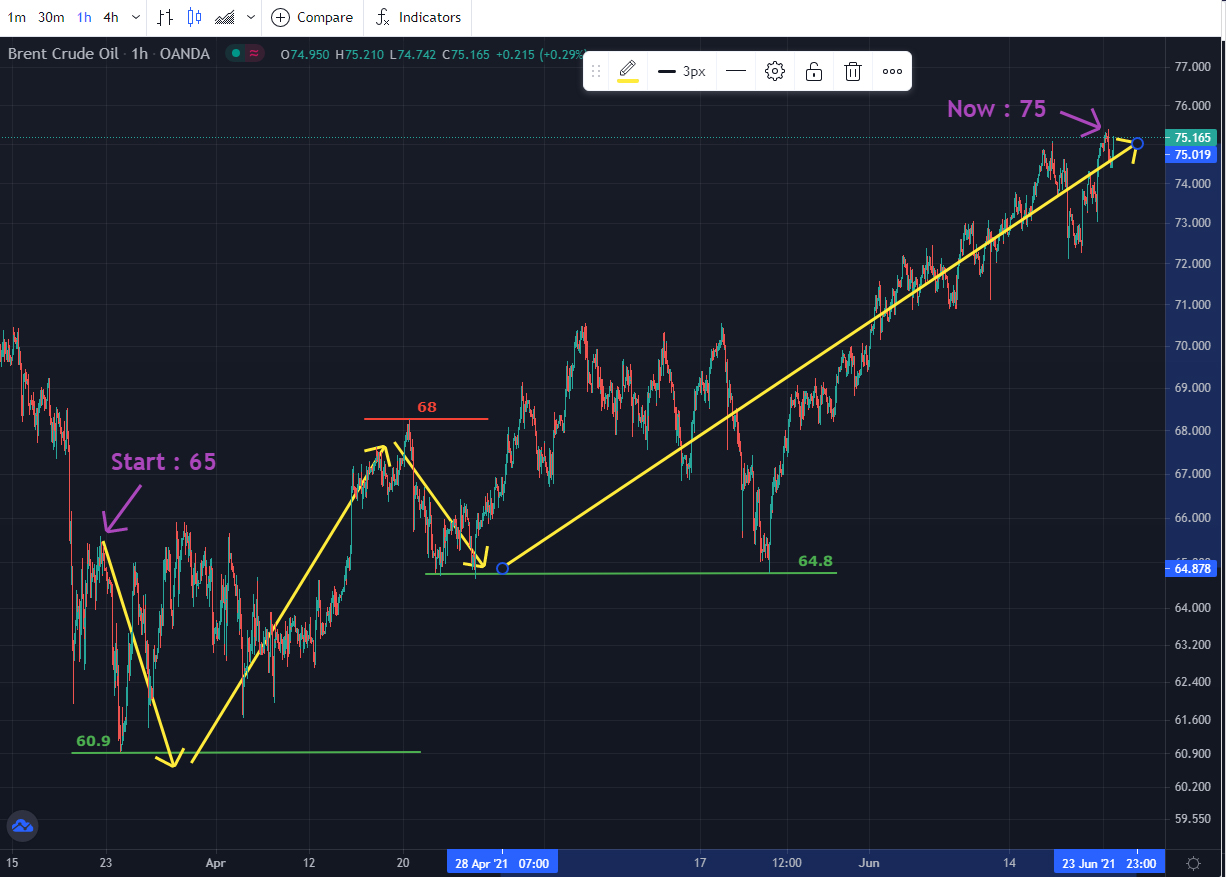This screenshot has width=1226, height=877.
Task: Click '12:00' on the time axis
Action: [789, 863]
